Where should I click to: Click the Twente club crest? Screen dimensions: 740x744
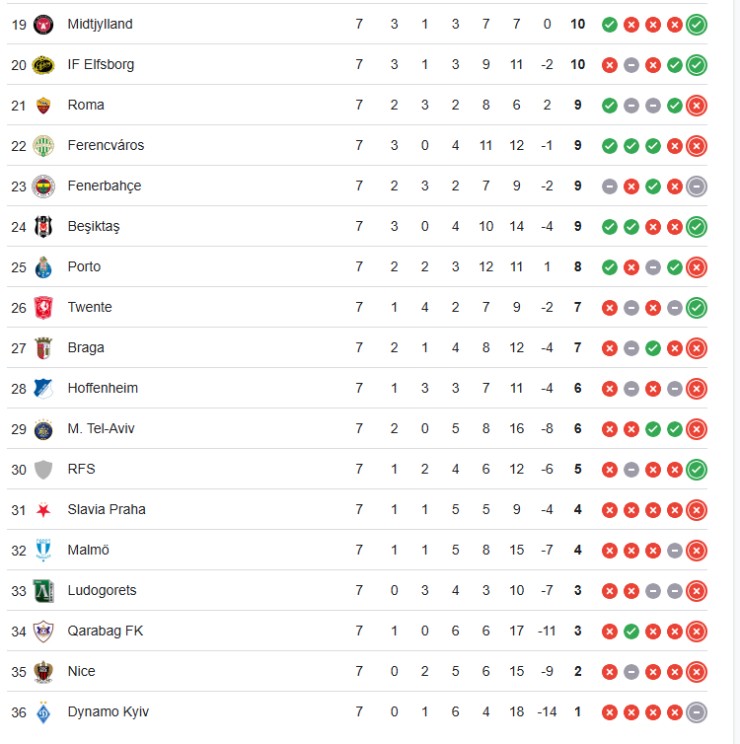(42, 308)
